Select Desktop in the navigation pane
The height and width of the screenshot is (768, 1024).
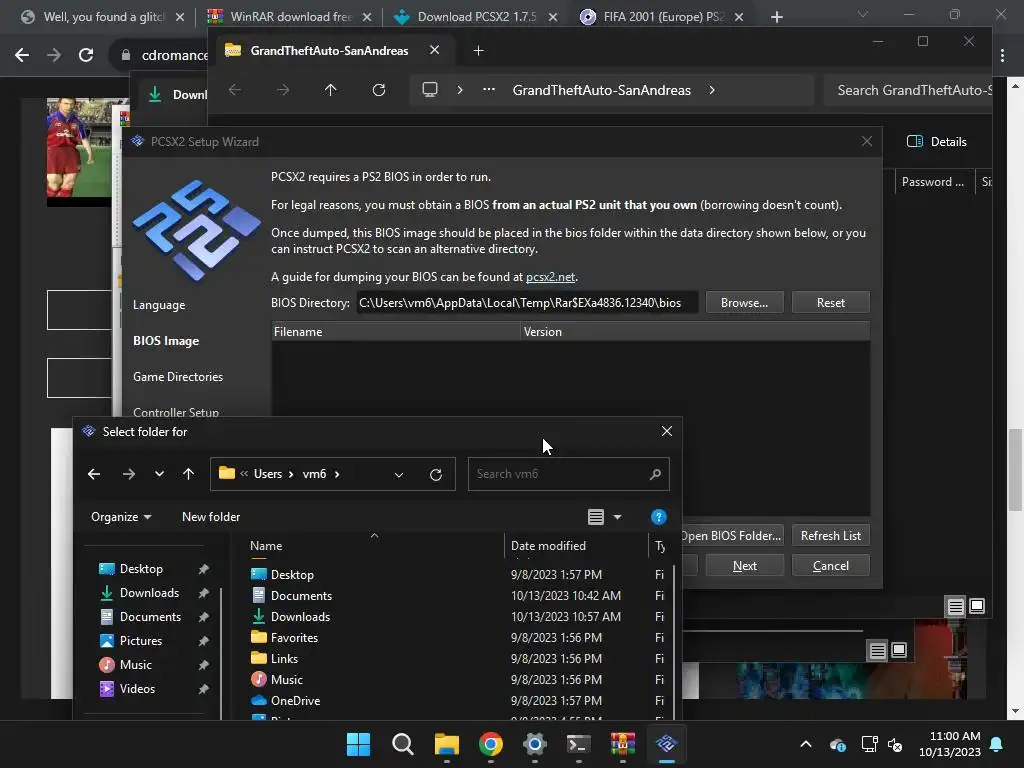pyautogui.click(x=141, y=569)
